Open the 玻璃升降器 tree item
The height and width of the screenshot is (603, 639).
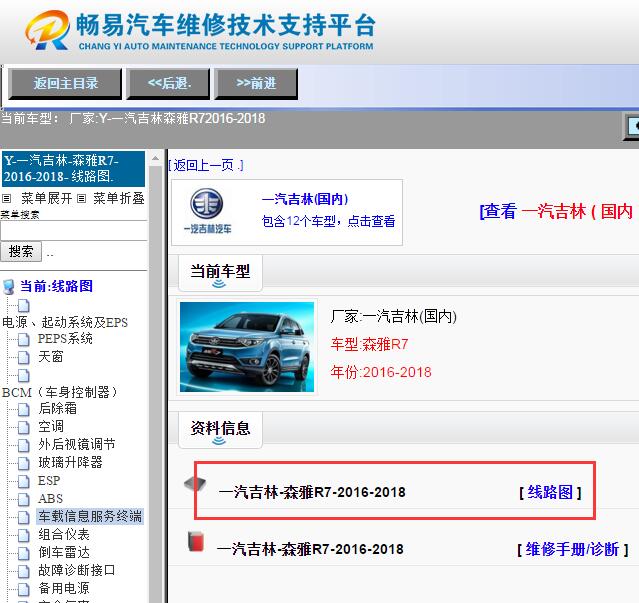[x=70, y=462]
